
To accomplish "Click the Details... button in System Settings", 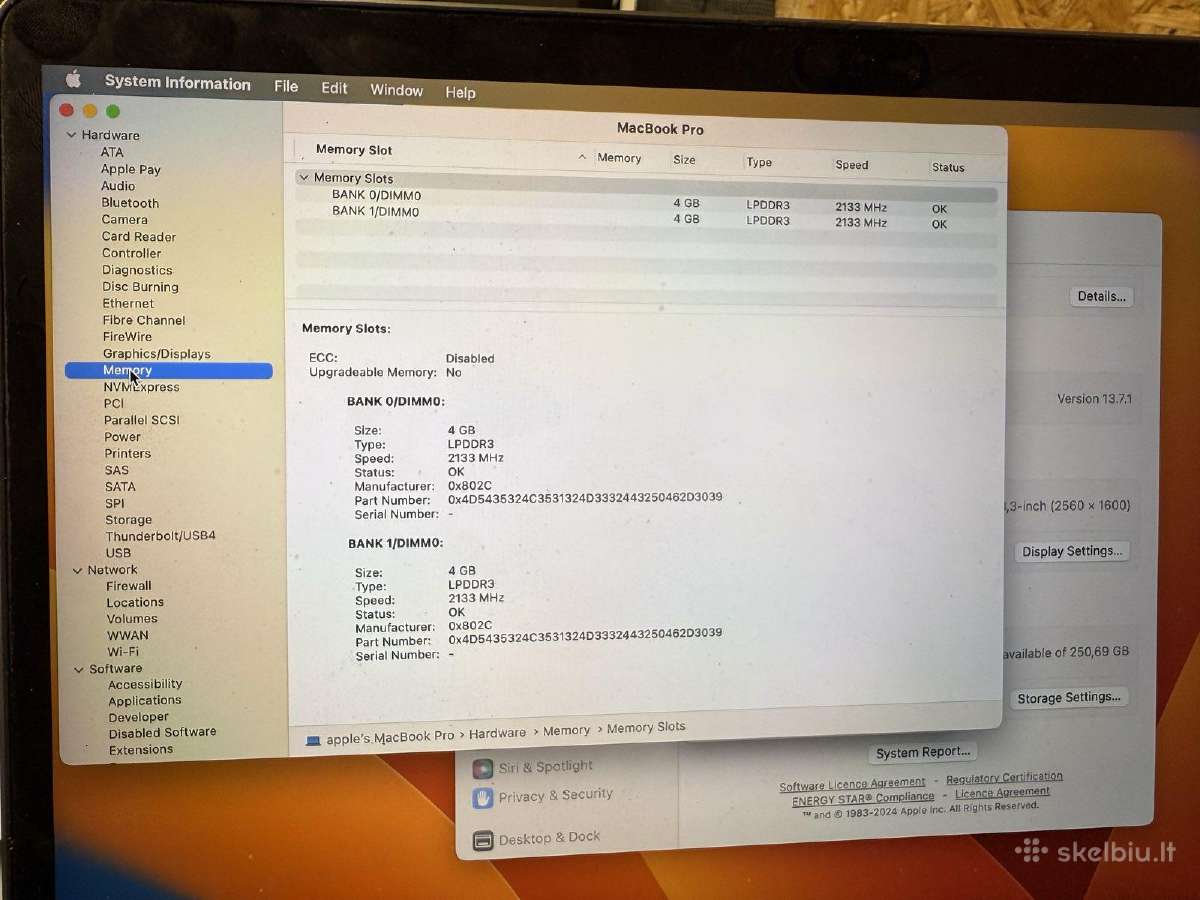I will click(1101, 297).
